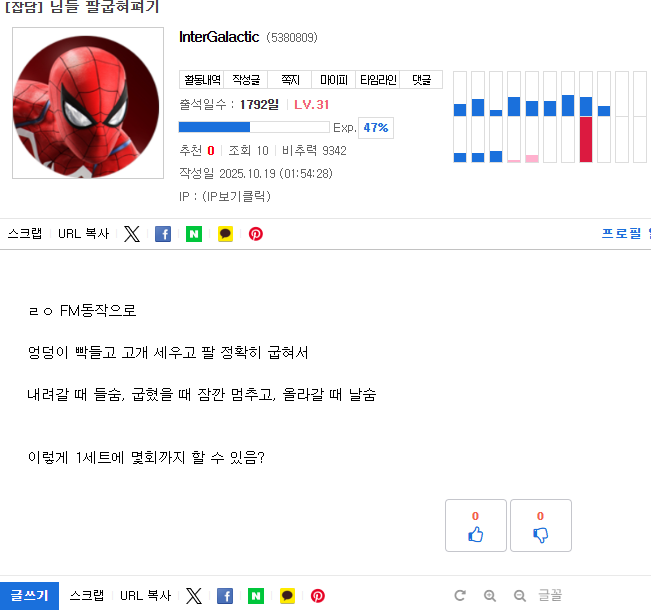Share to Pinterest icon in top bar
Screen dimensions: 651x615
click(256, 234)
